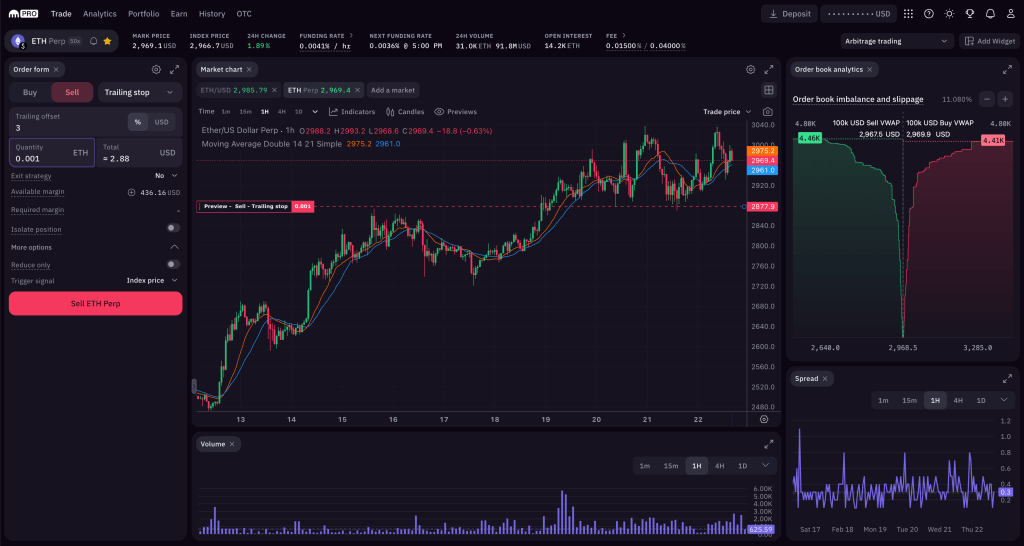Click the Deposit button
Image resolution: width=1024 pixels, height=546 pixels.
pos(789,14)
